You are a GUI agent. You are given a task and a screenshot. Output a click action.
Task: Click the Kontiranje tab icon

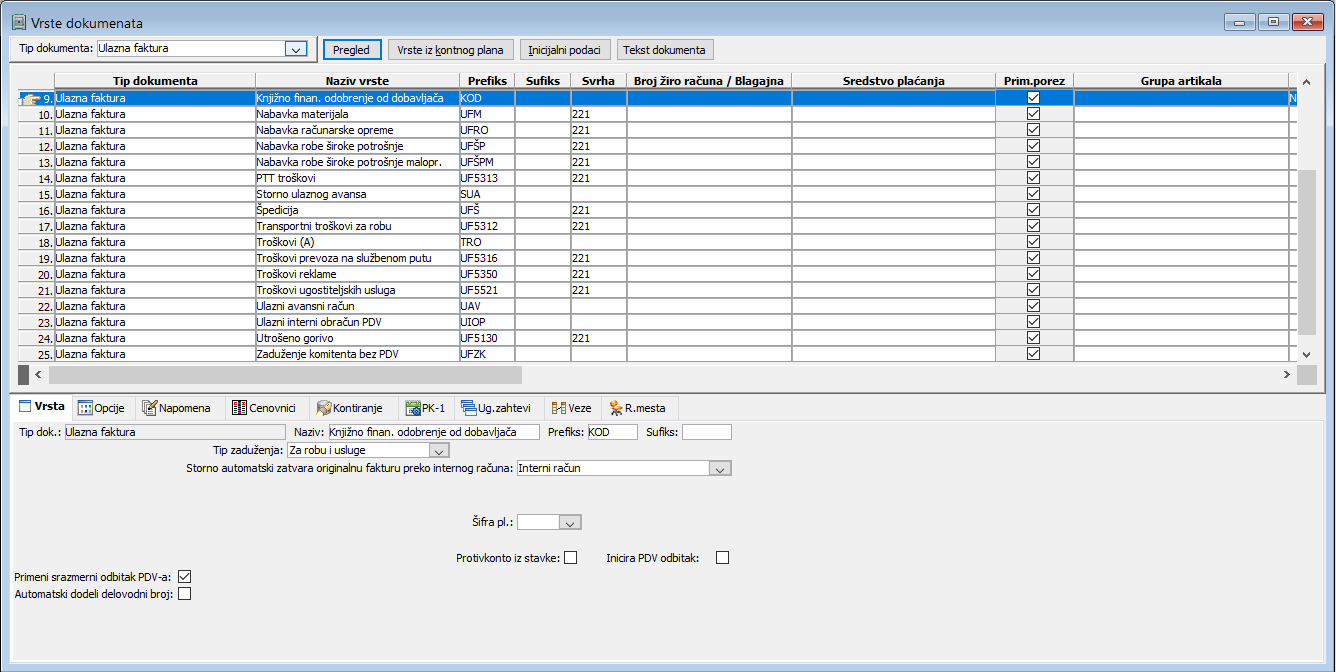[324, 408]
